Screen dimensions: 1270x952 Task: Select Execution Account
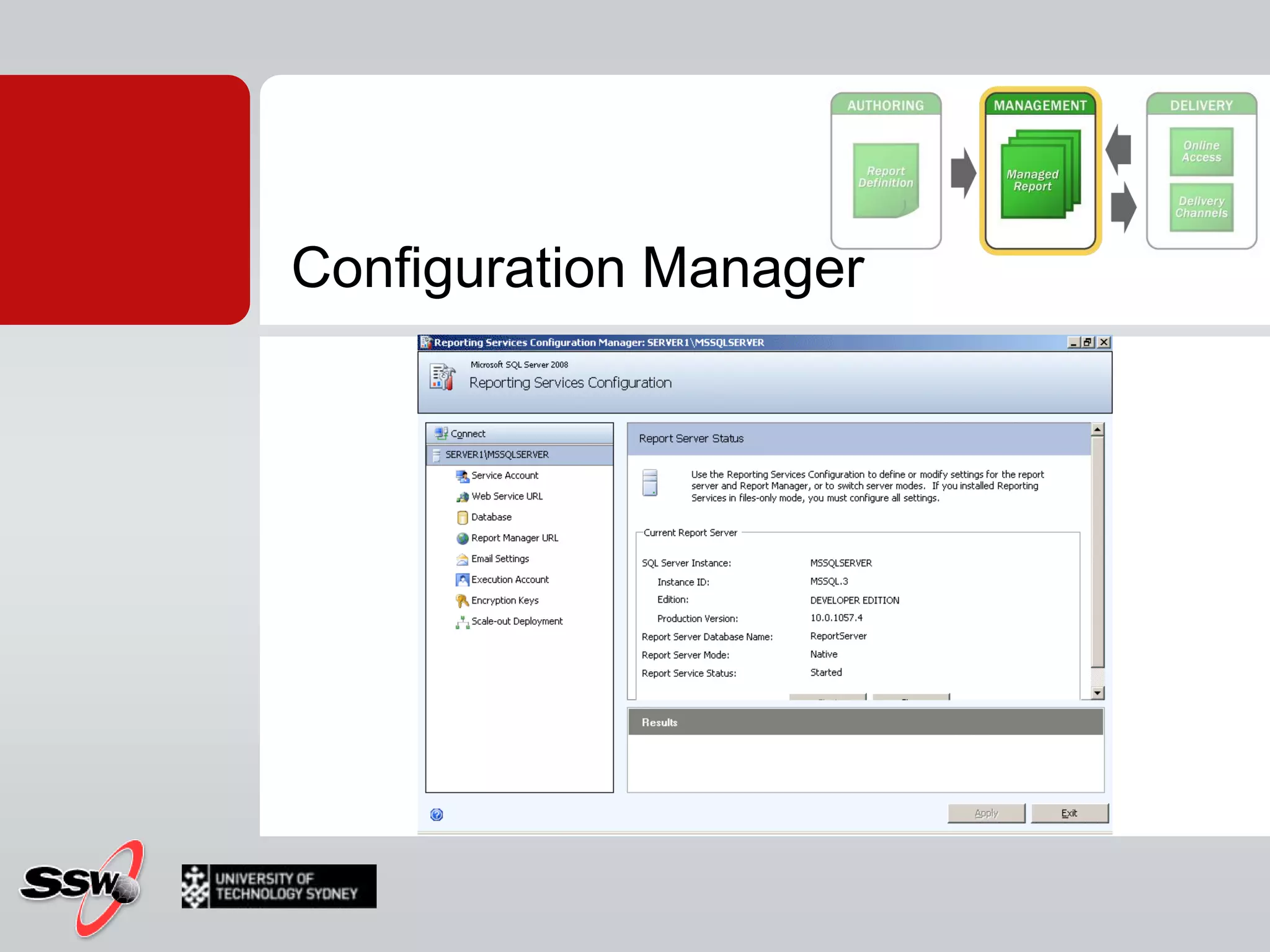click(x=510, y=580)
